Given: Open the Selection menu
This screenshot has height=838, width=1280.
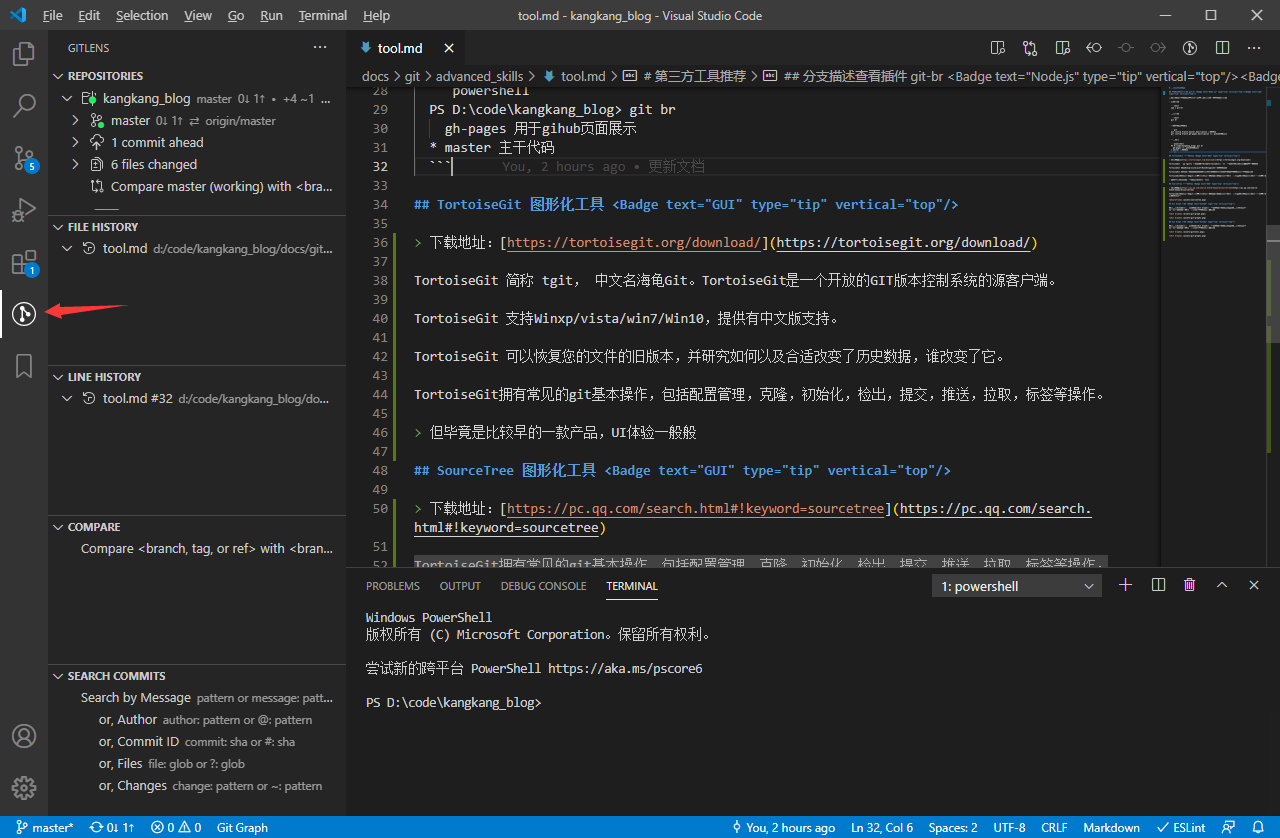Looking at the screenshot, I should coord(142,15).
